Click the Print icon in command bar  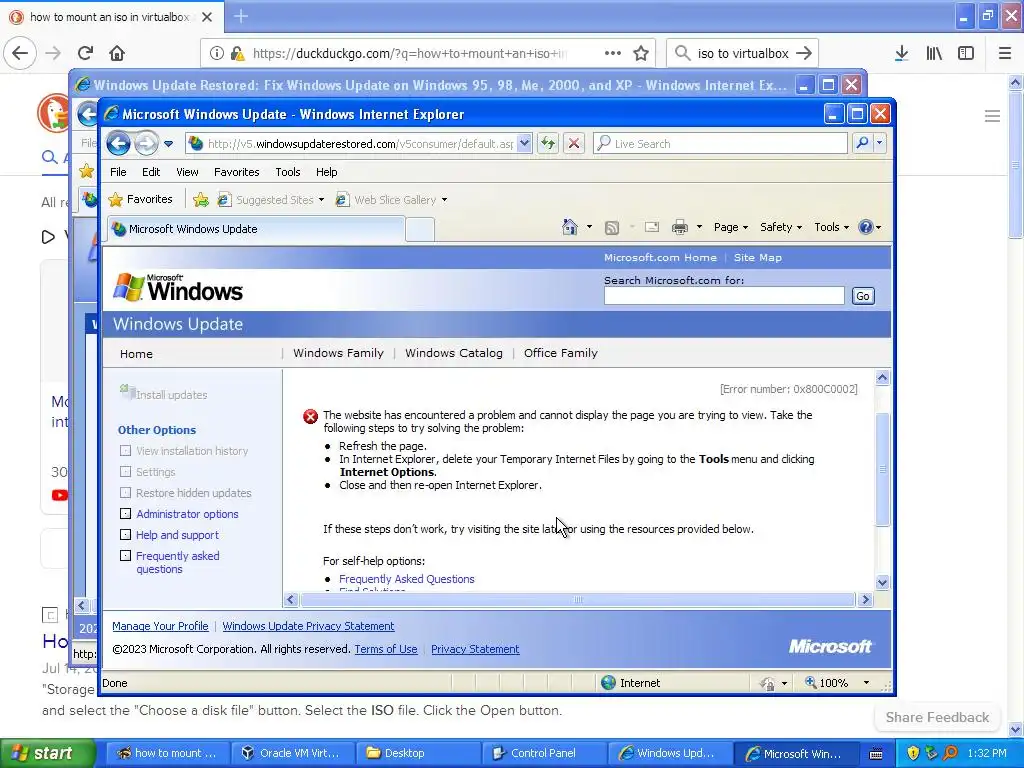pos(680,227)
